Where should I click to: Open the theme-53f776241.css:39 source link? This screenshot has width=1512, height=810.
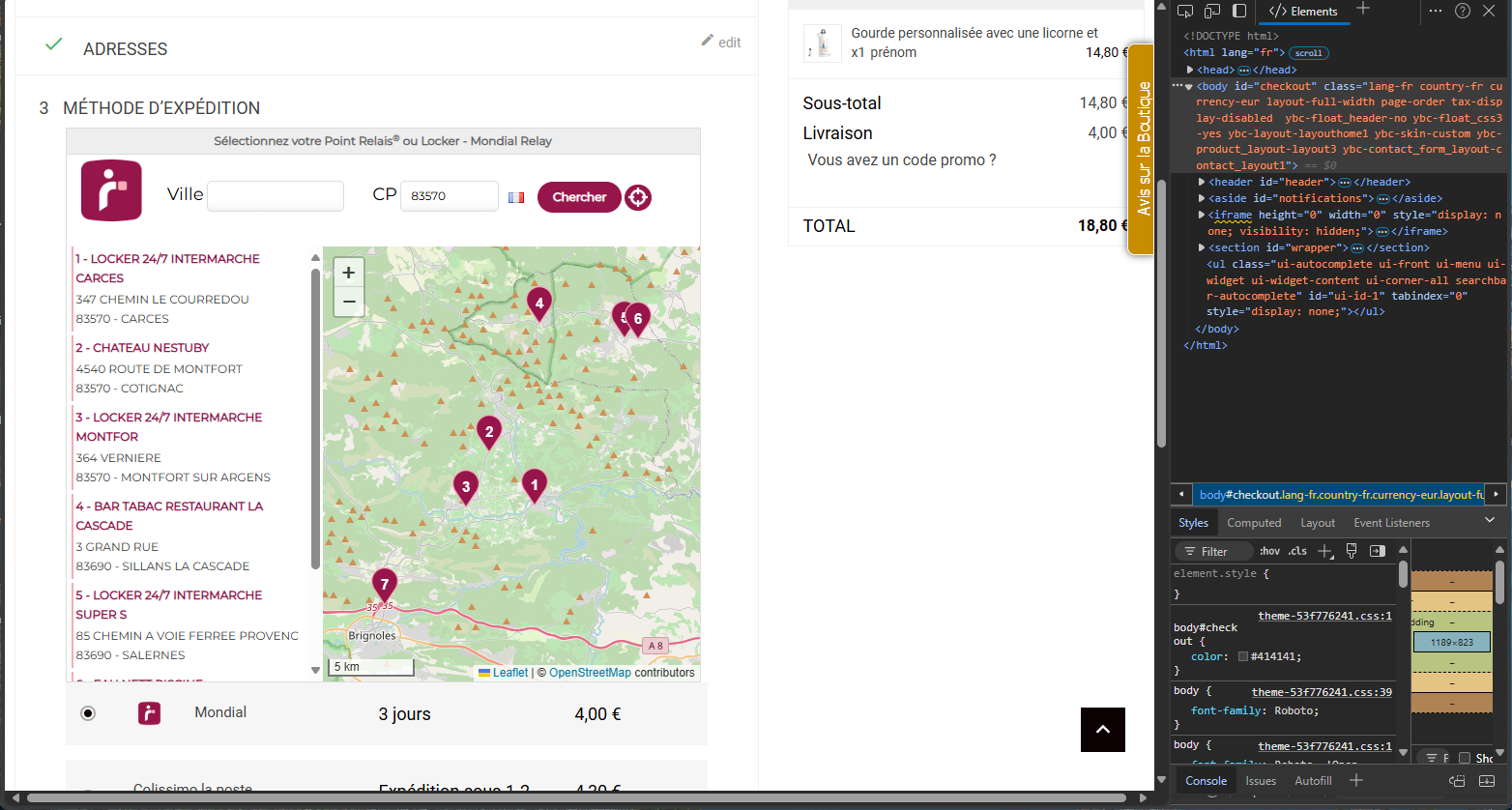tap(1322, 692)
